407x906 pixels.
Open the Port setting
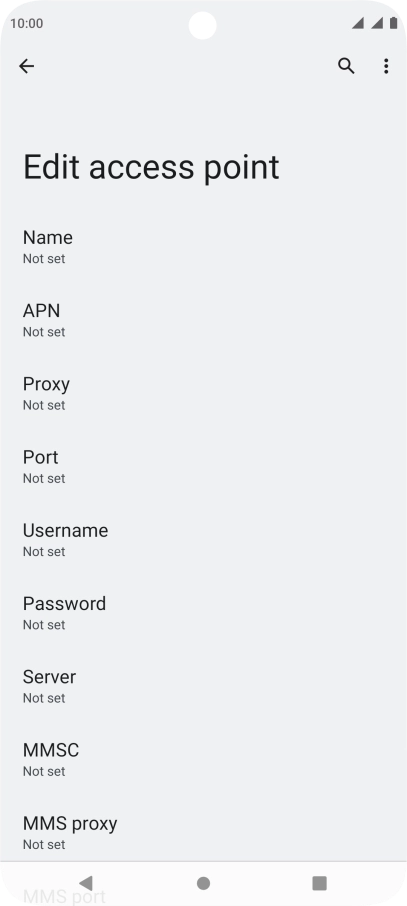coord(204,467)
